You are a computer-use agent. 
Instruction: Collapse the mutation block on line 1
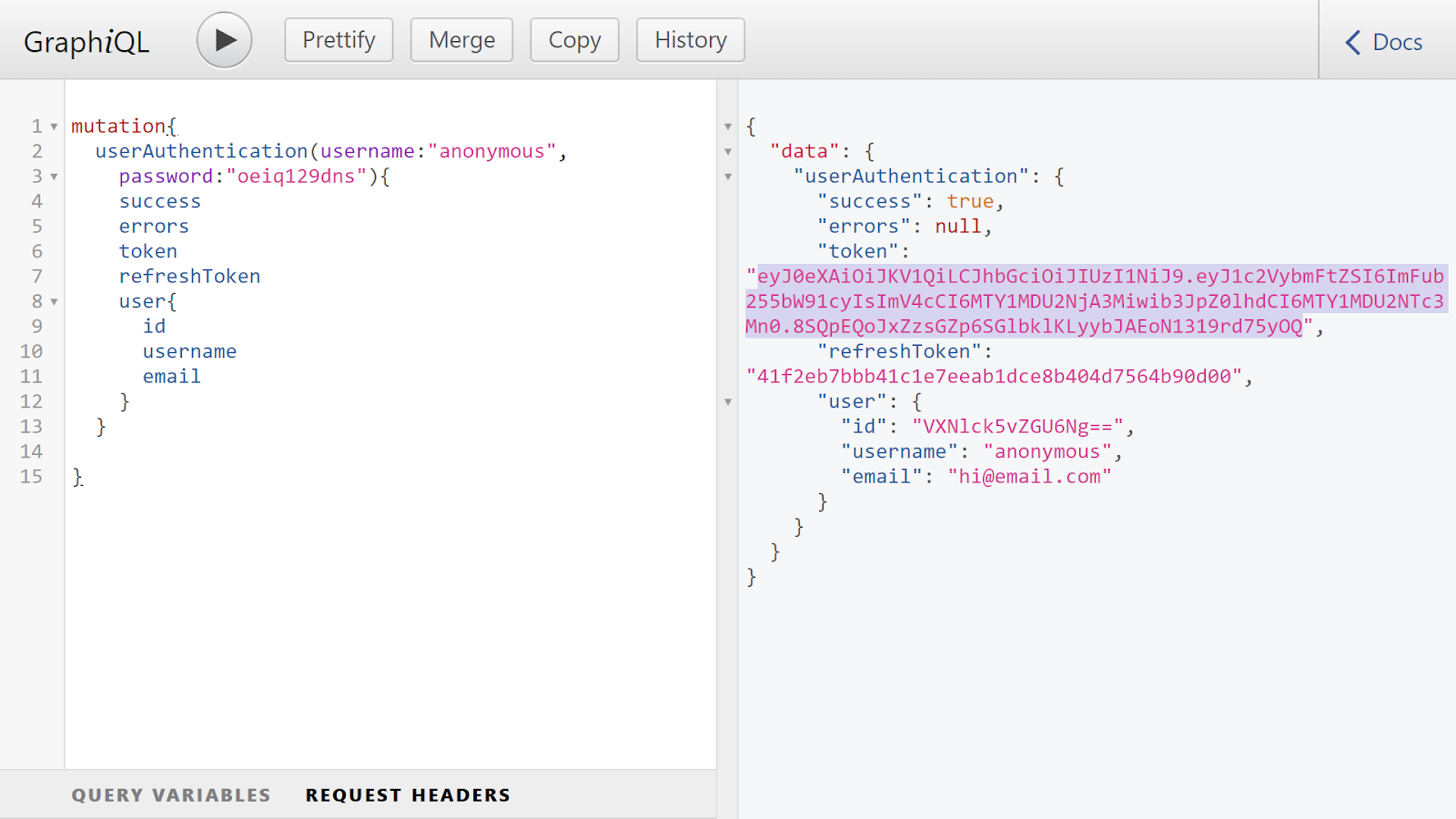(55, 126)
